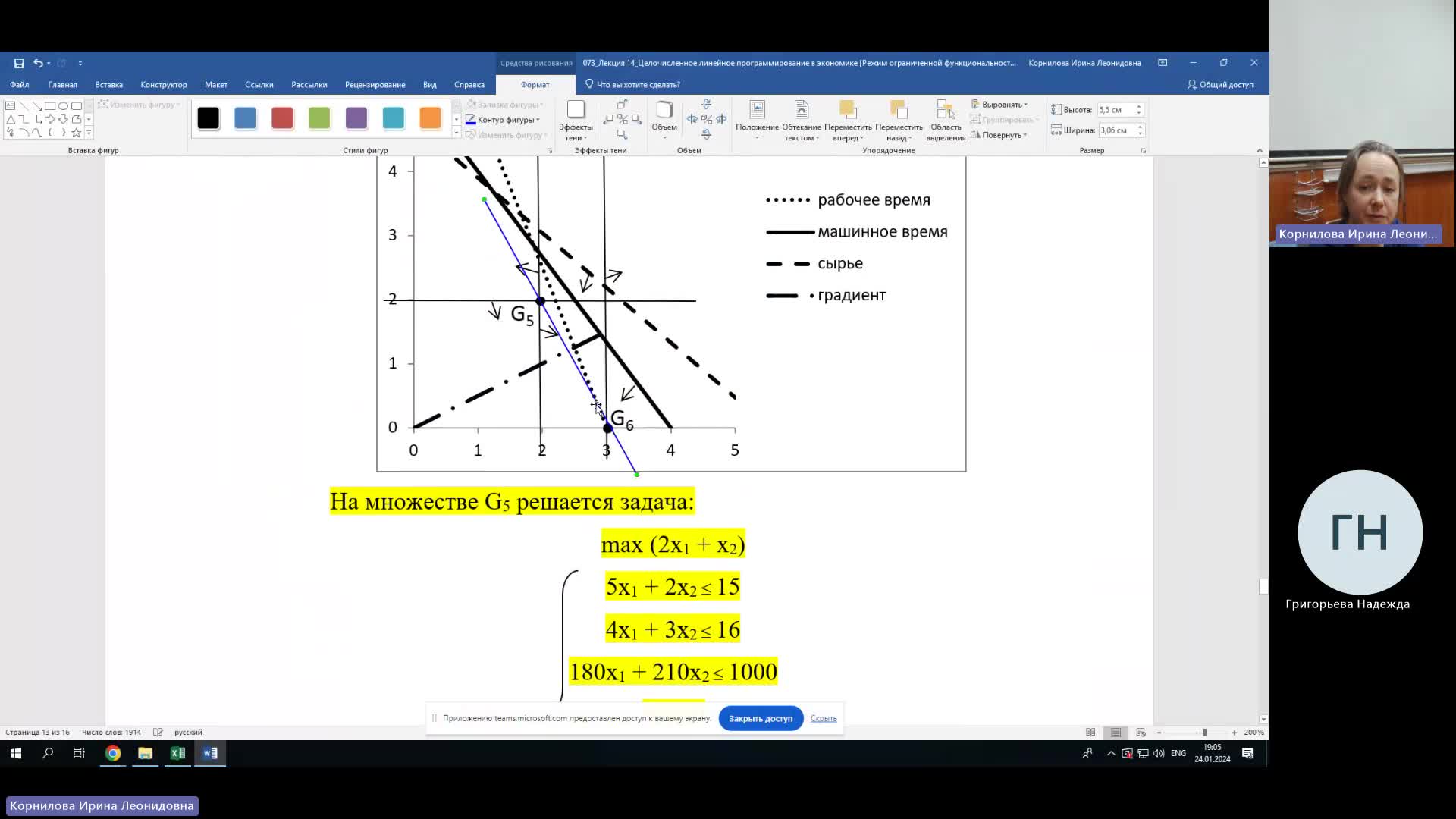The image size is (1456, 819).
Task: Increase shape height with up spinner
Action: (1139, 107)
